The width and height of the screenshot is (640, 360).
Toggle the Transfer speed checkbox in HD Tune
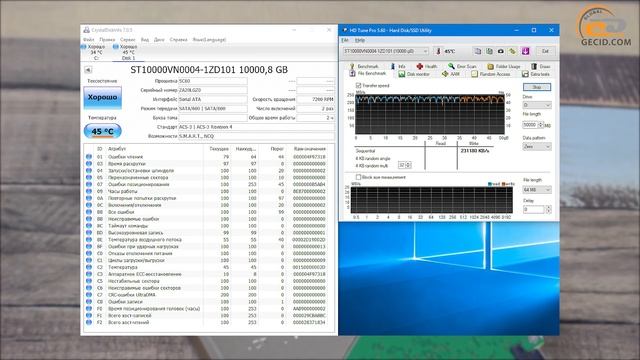point(358,86)
